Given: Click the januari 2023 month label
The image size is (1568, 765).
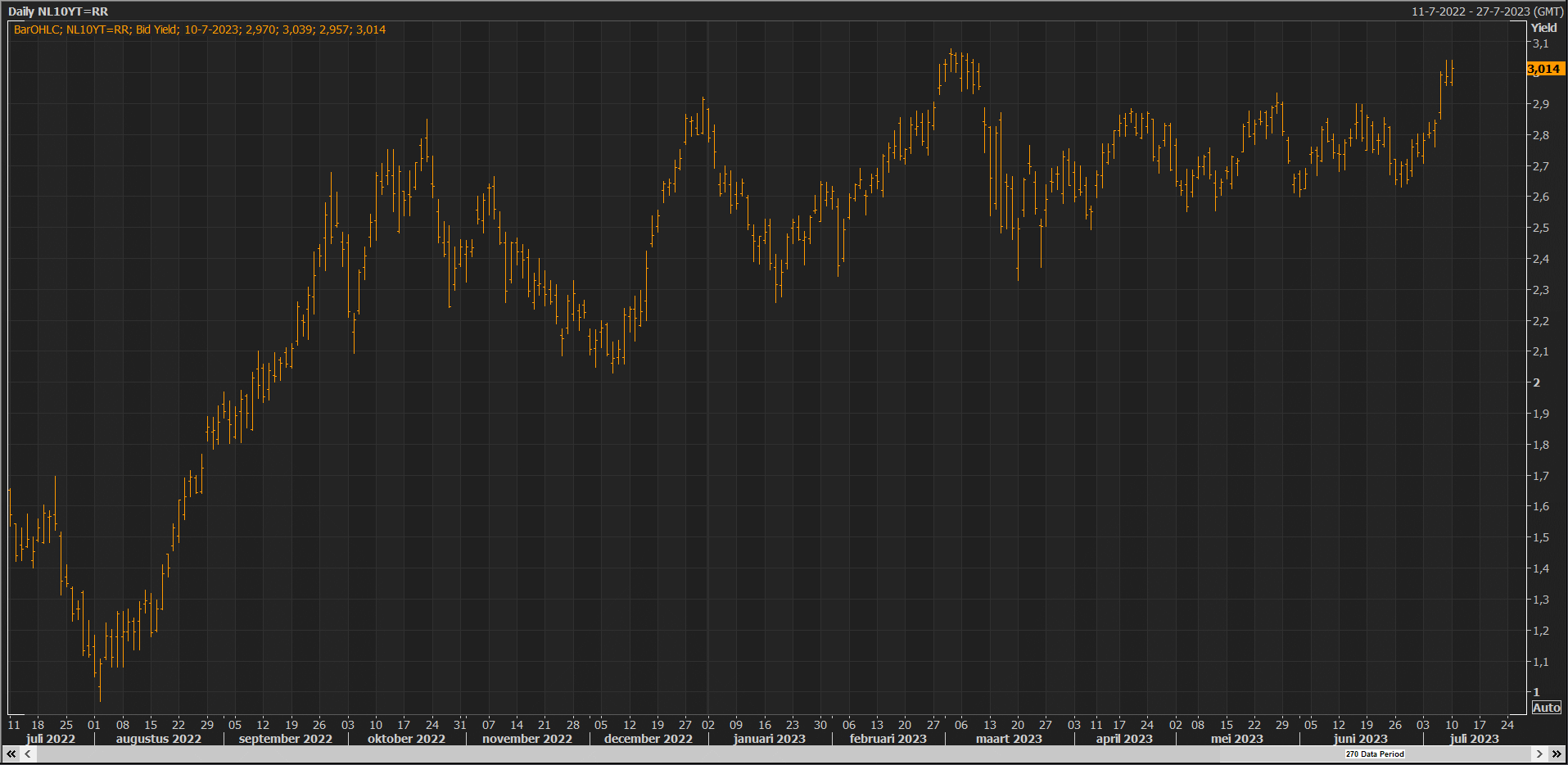Looking at the screenshot, I should [x=770, y=739].
